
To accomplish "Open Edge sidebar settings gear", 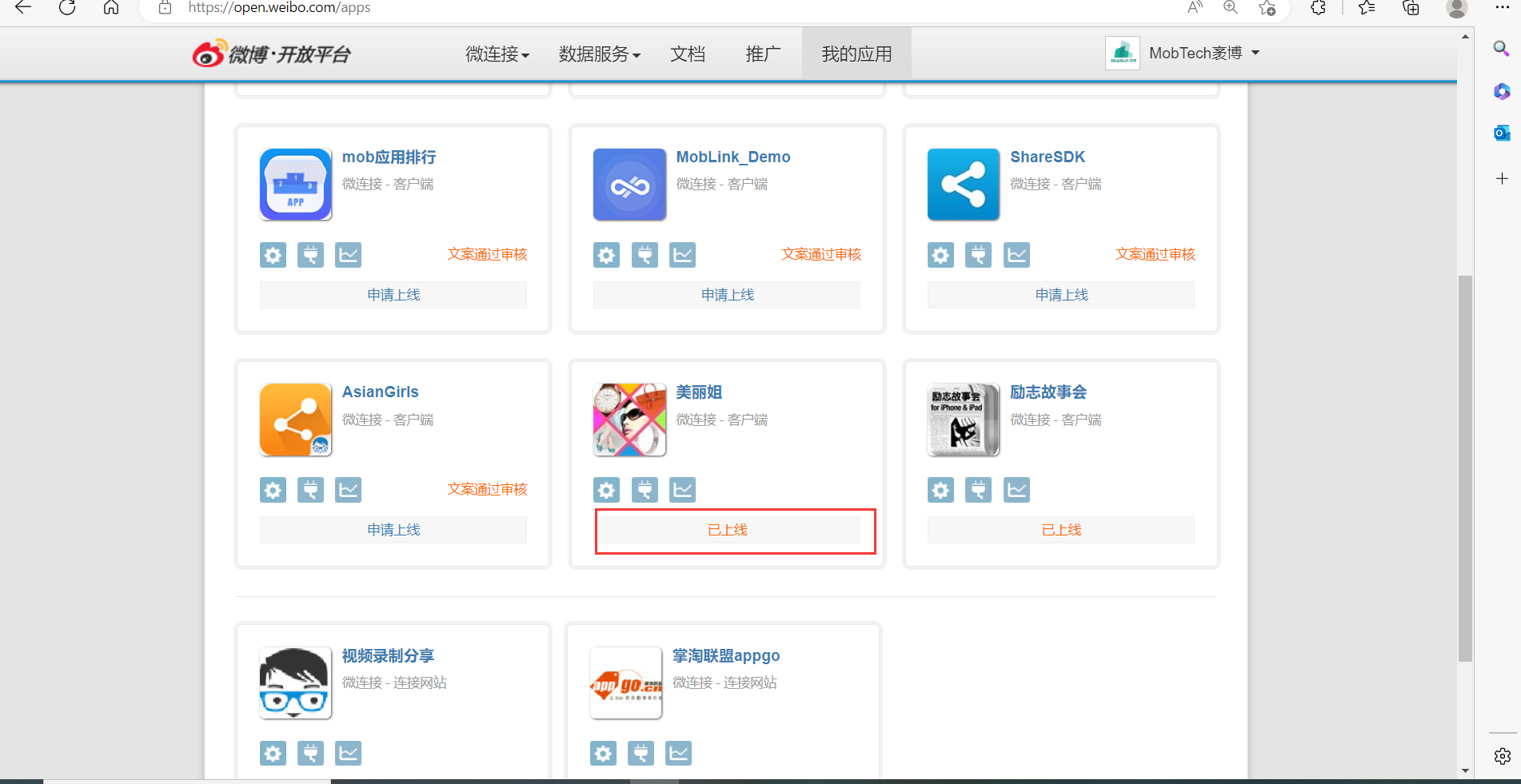I will (1502, 756).
